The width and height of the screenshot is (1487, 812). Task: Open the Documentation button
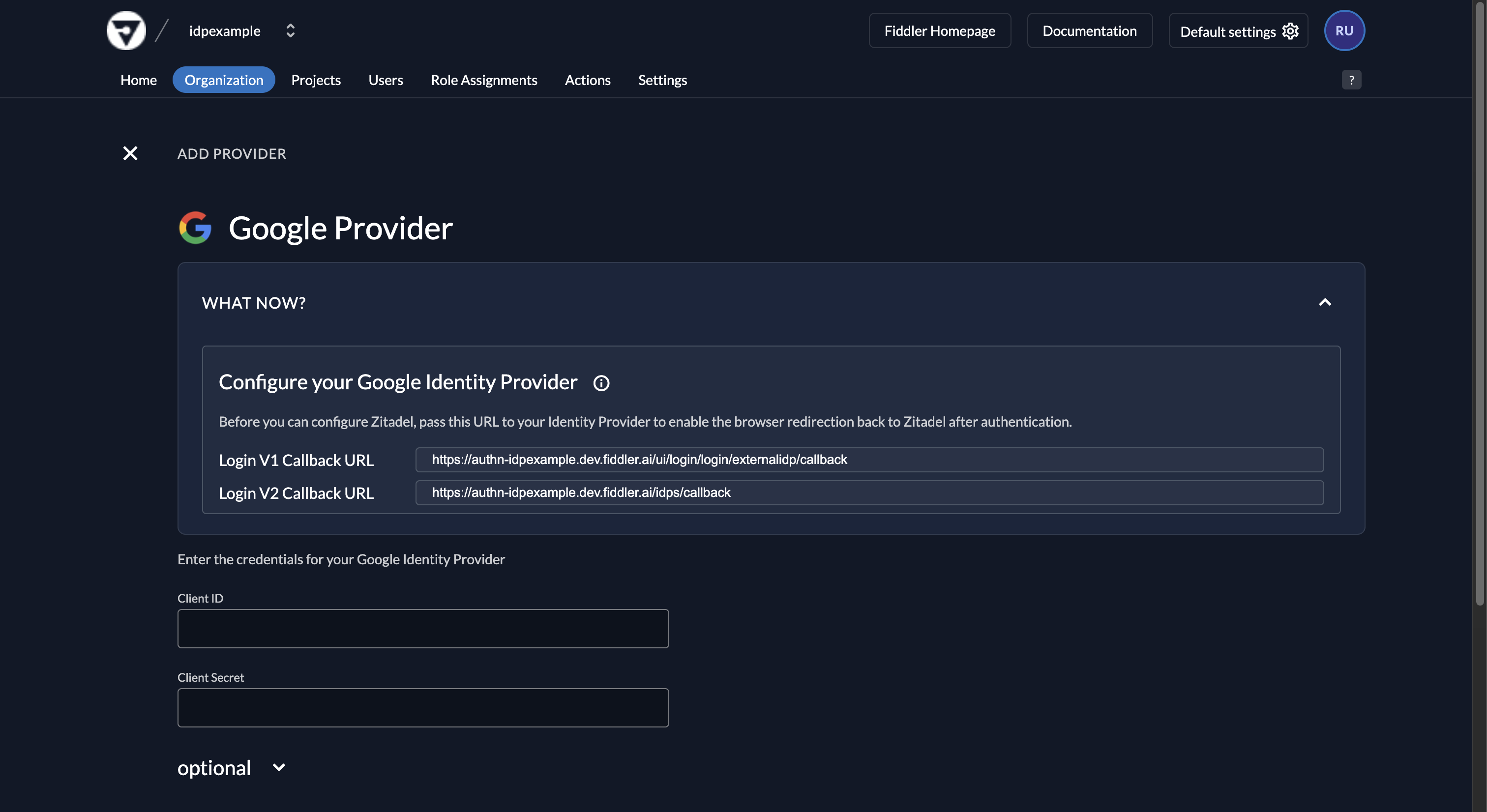click(1089, 30)
